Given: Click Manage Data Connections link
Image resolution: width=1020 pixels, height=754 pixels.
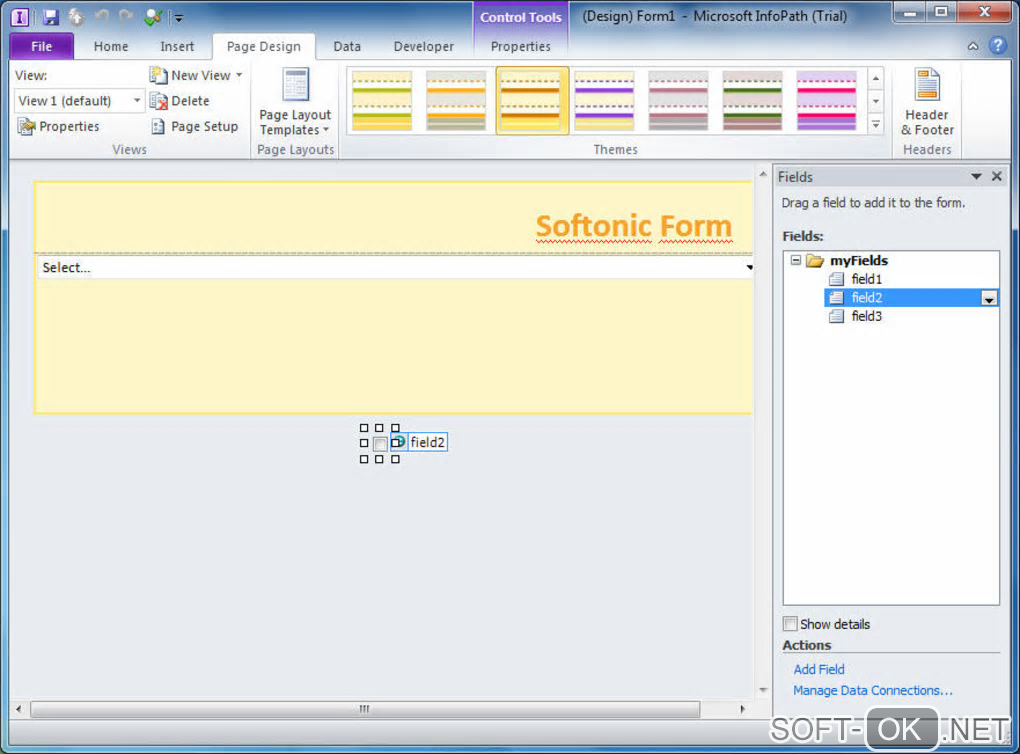Looking at the screenshot, I should coord(872,690).
